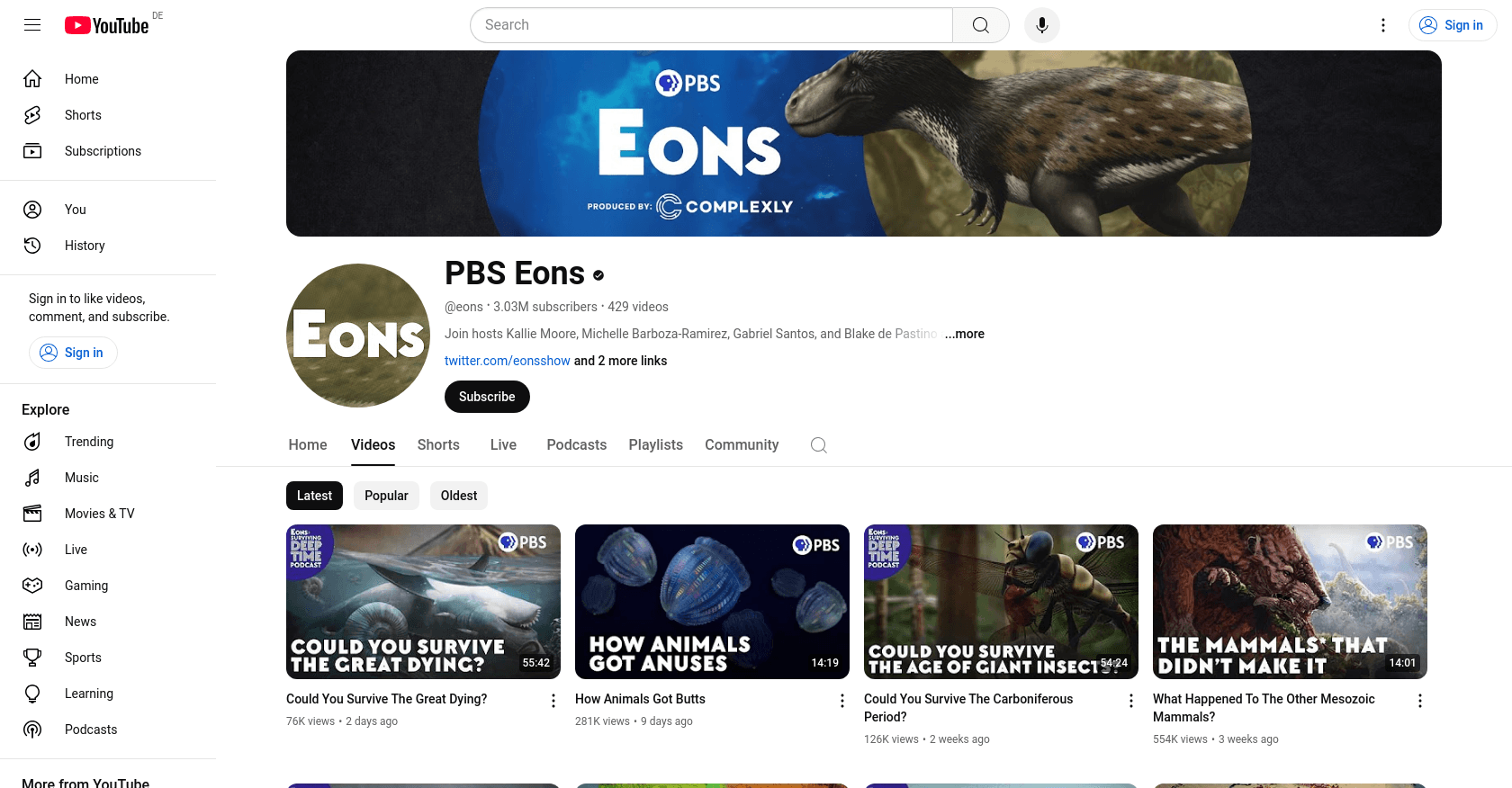Click the black Subscribe button
1512x788 pixels.
(x=487, y=397)
